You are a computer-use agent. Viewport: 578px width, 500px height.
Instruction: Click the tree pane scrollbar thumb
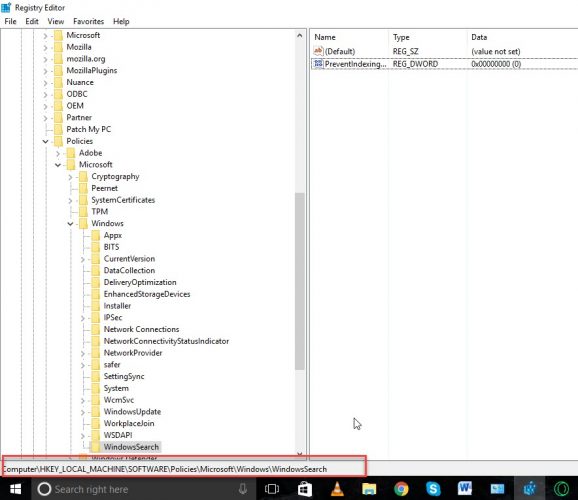pyautogui.click(x=300, y=281)
